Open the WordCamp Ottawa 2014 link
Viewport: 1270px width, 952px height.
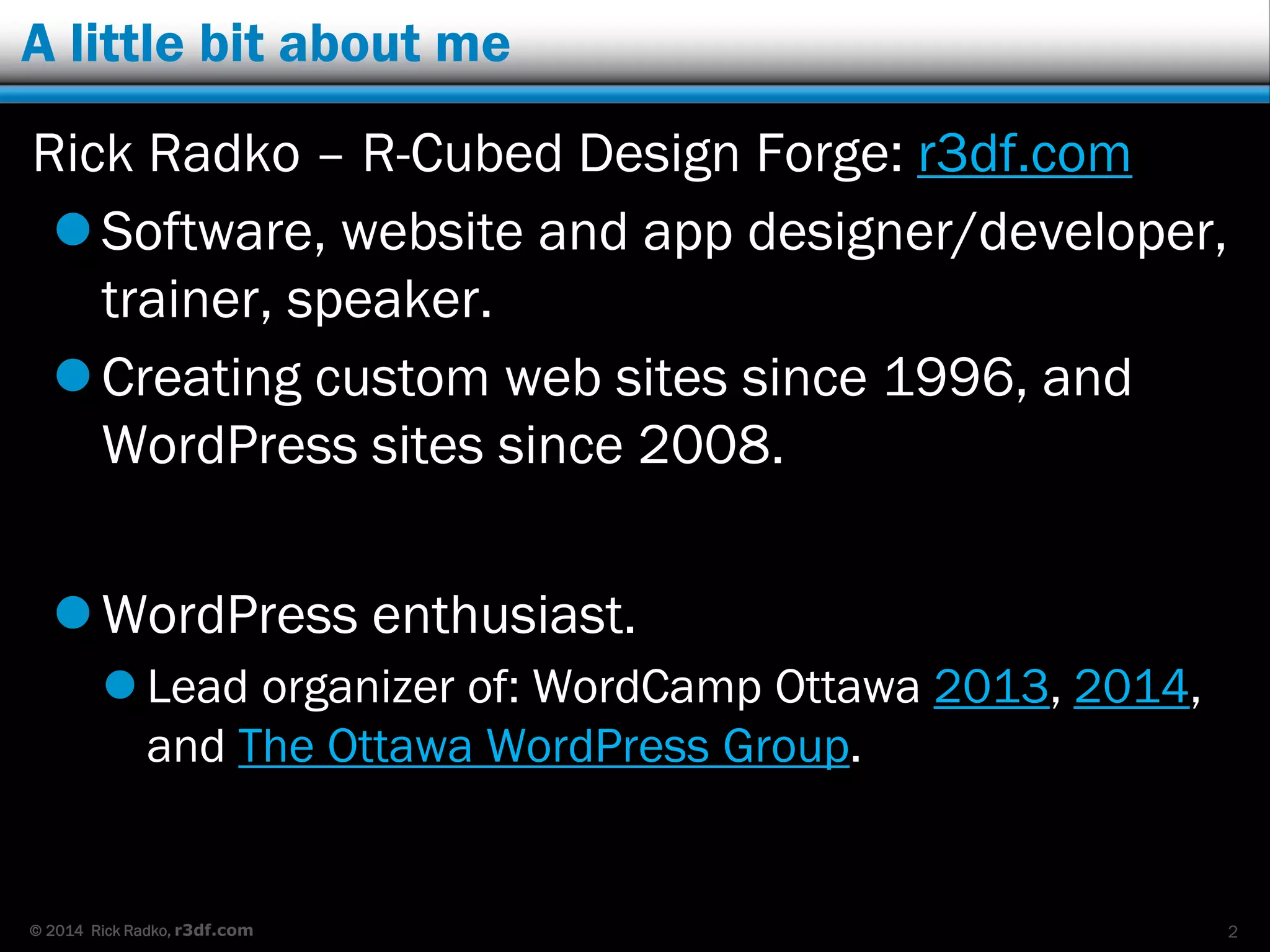[1132, 687]
